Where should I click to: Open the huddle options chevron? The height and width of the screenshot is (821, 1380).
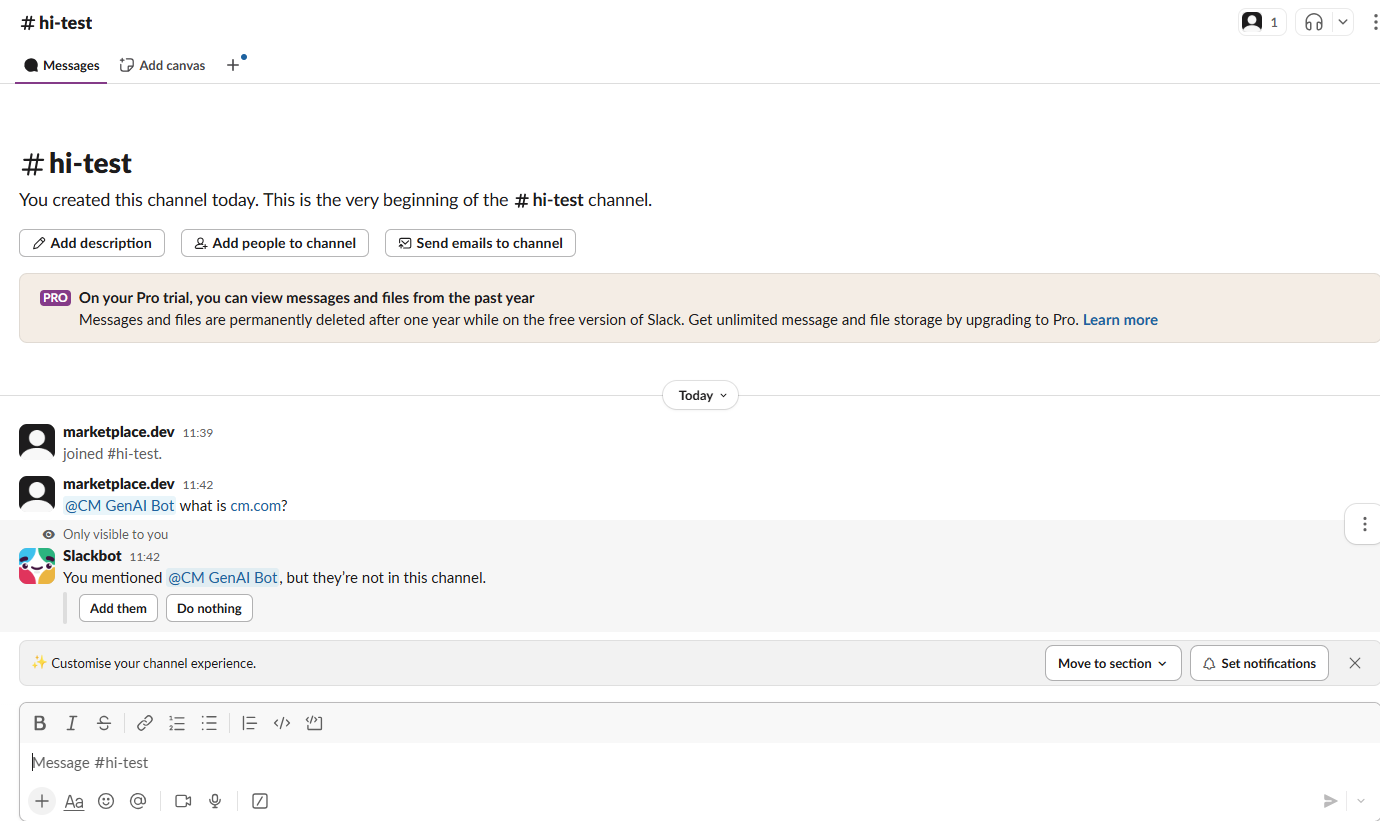(1343, 22)
